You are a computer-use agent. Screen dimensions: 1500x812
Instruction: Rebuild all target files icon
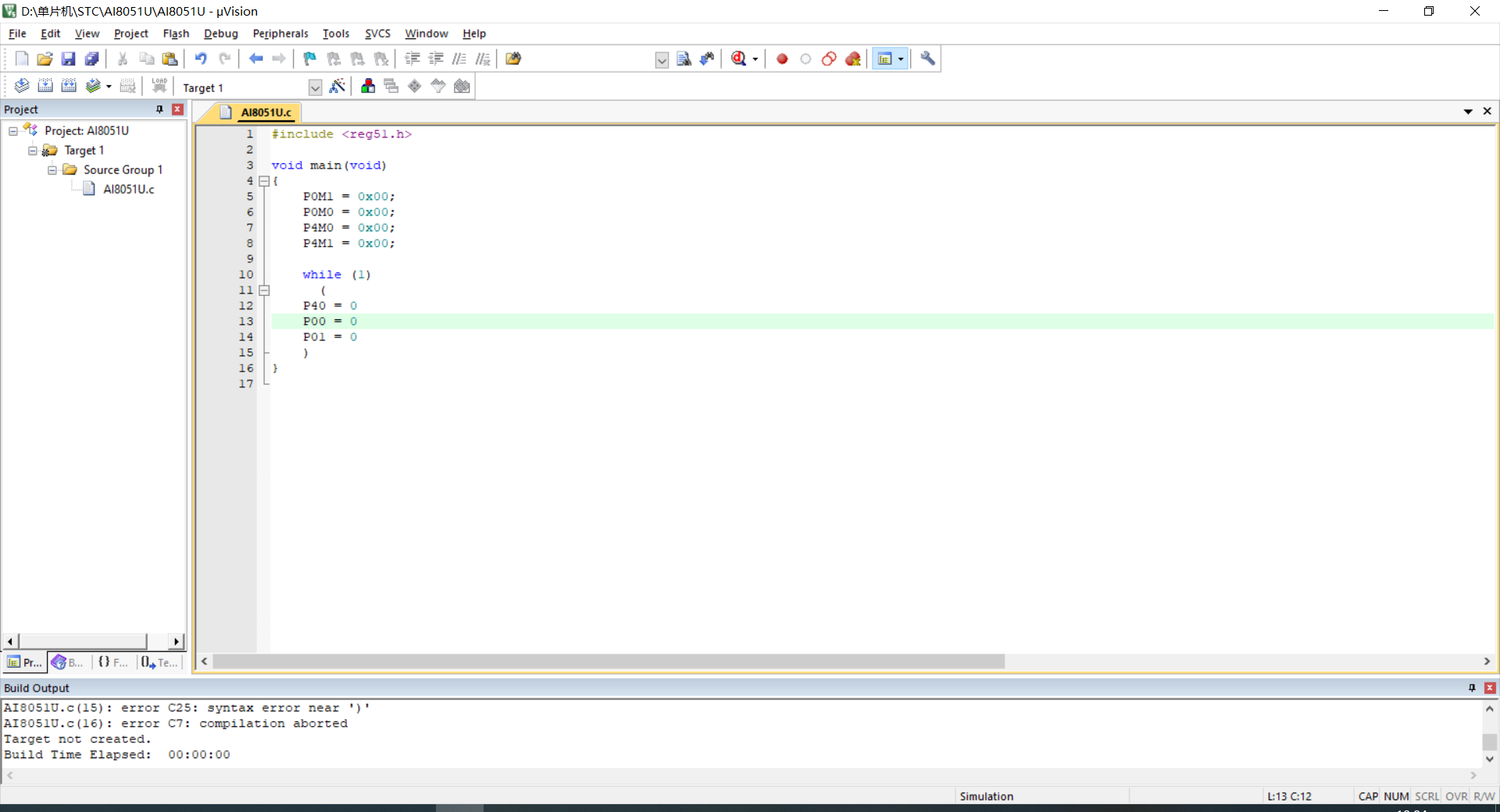tap(69, 86)
